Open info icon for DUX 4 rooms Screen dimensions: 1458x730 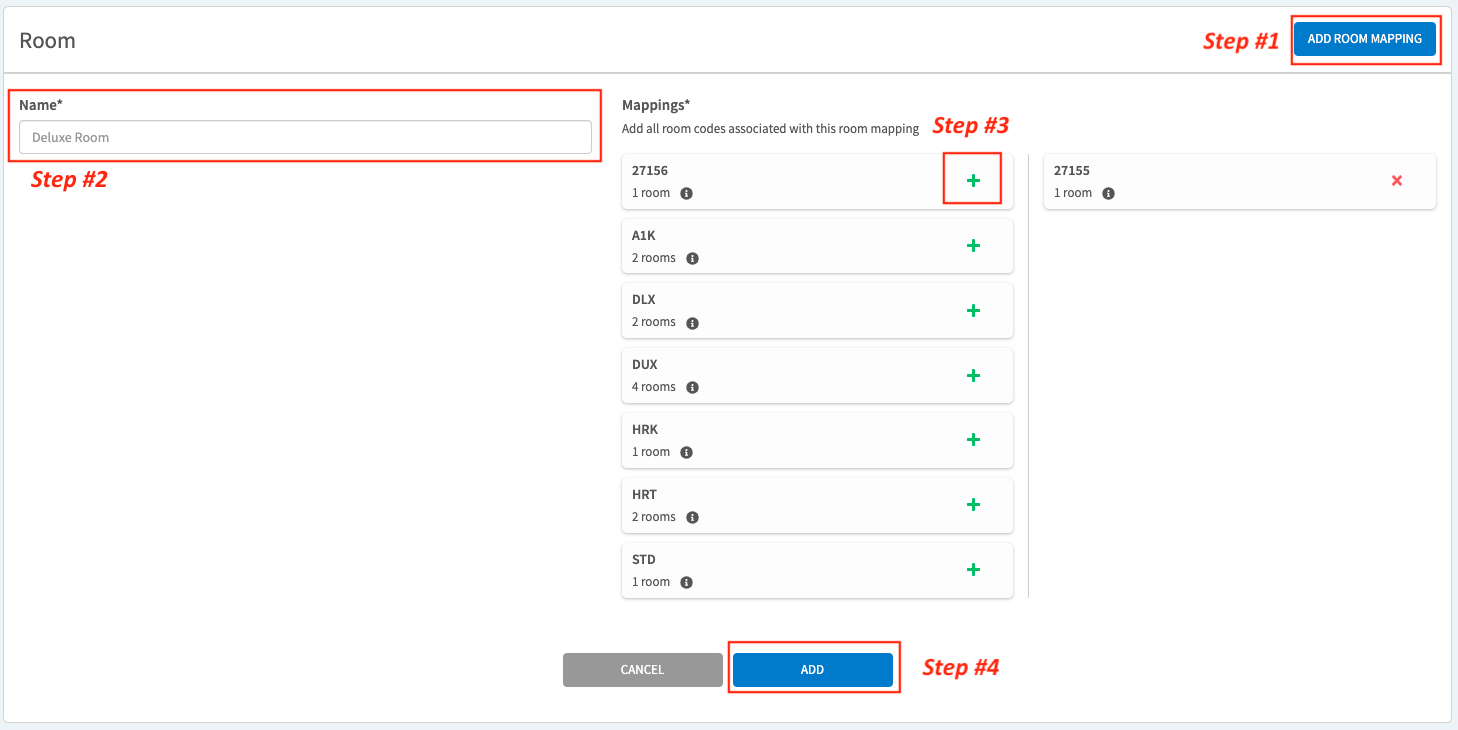tap(692, 388)
